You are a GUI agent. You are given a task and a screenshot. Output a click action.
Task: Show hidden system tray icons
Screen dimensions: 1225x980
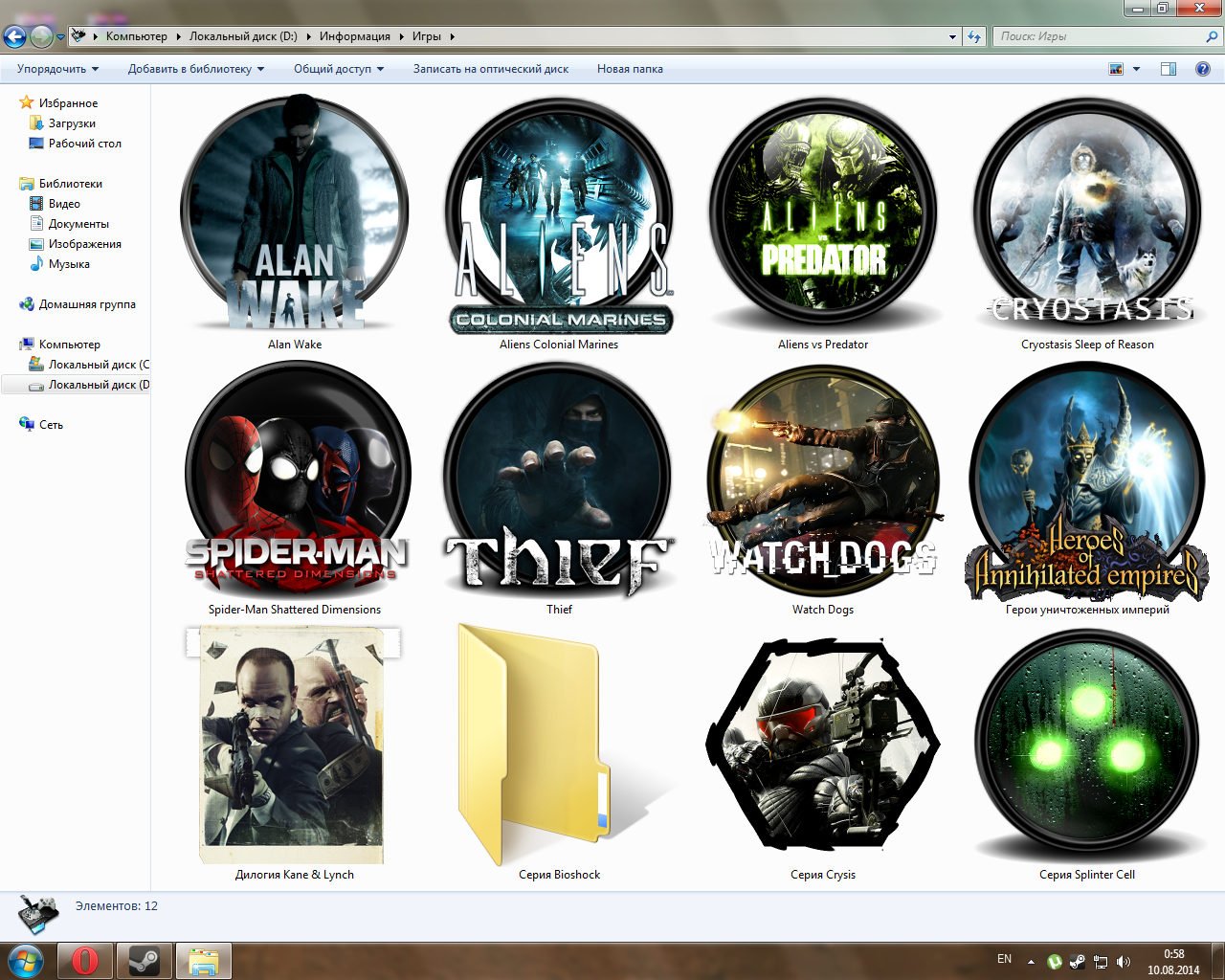[x=1031, y=961]
